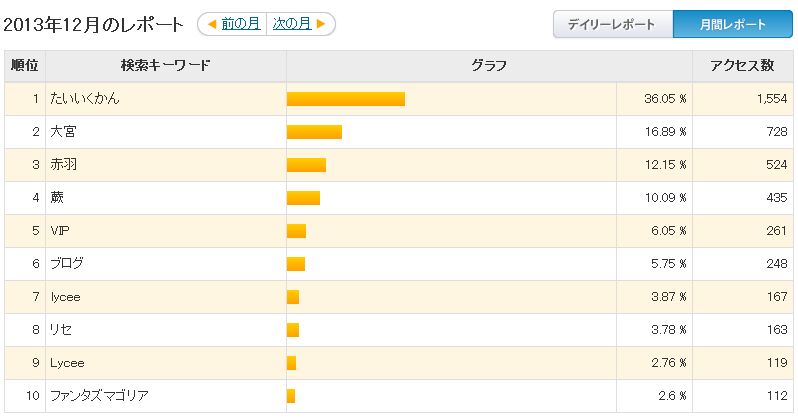Viewport: 798px width, 420px height.
Task: Click the 検索キーワード column header
Action: click(166, 66)
